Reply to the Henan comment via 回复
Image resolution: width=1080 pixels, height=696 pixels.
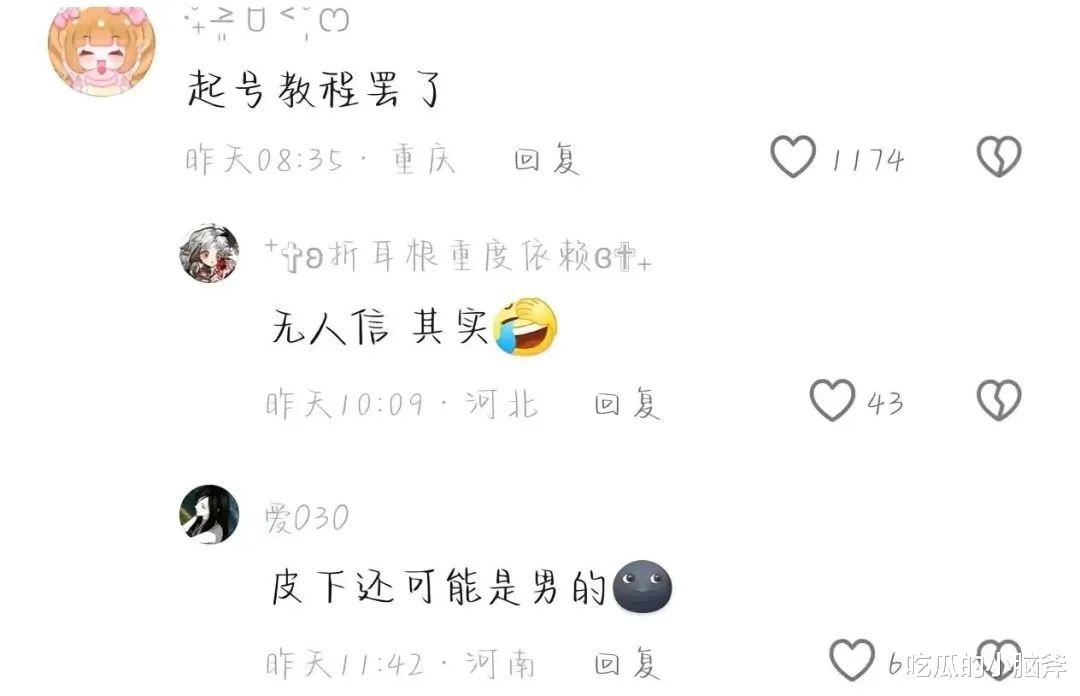pos(627,664)
